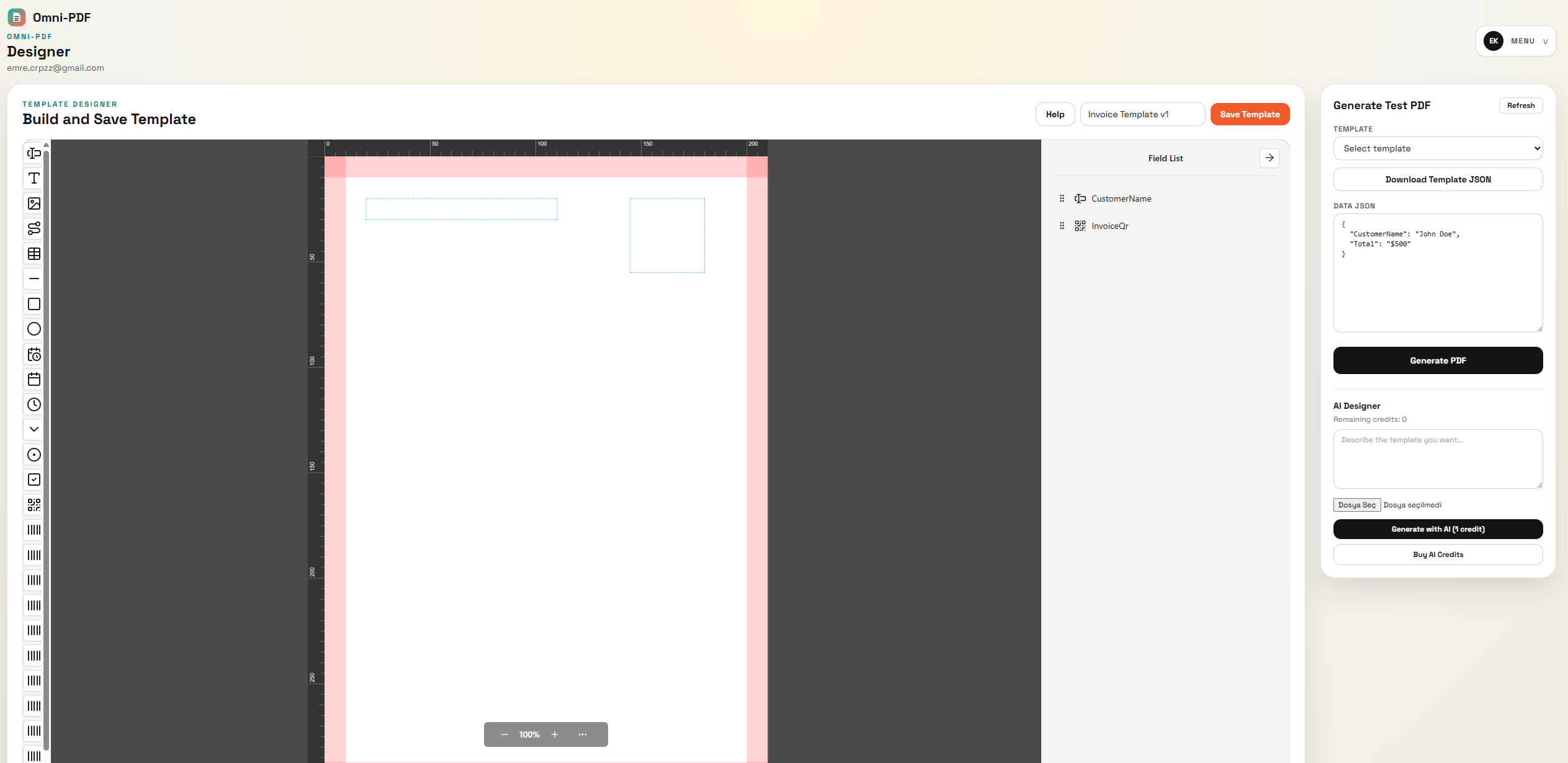Collapse the Field List panel
This screenshot has width=1568, height=763.
(x=1269, y=158)
